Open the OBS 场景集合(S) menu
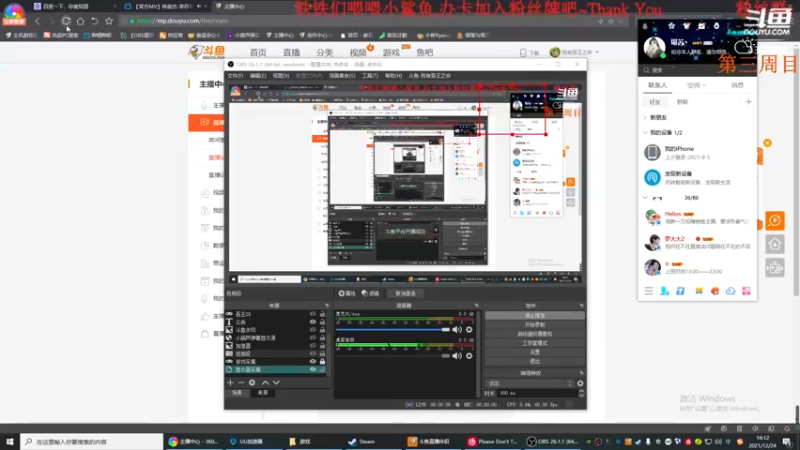800x450 pixels. pos(342,76)
